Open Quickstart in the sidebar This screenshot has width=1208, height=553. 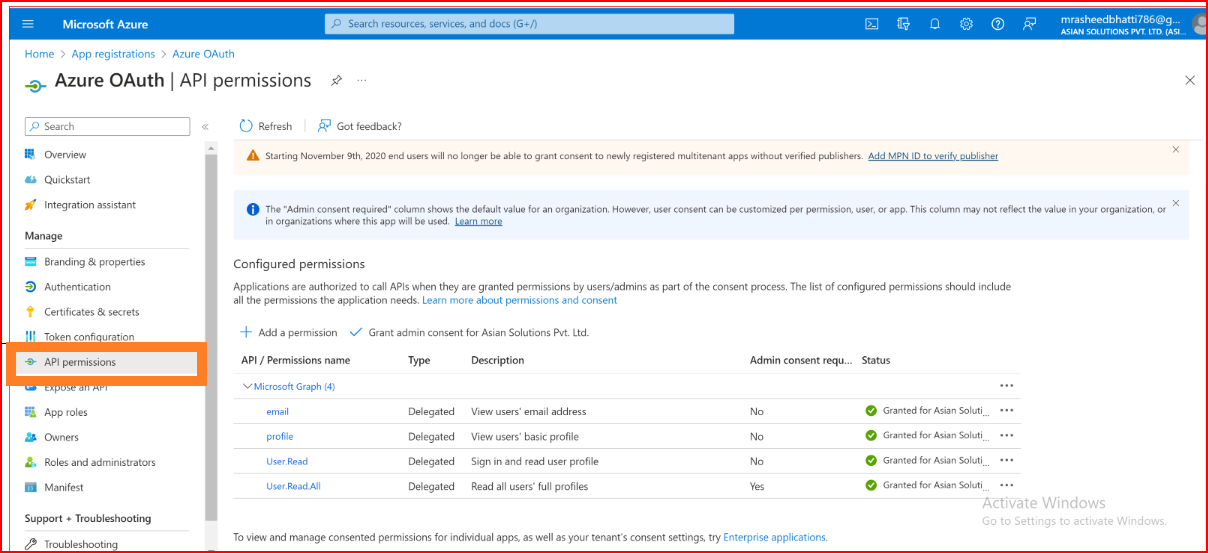pos(67,180)
